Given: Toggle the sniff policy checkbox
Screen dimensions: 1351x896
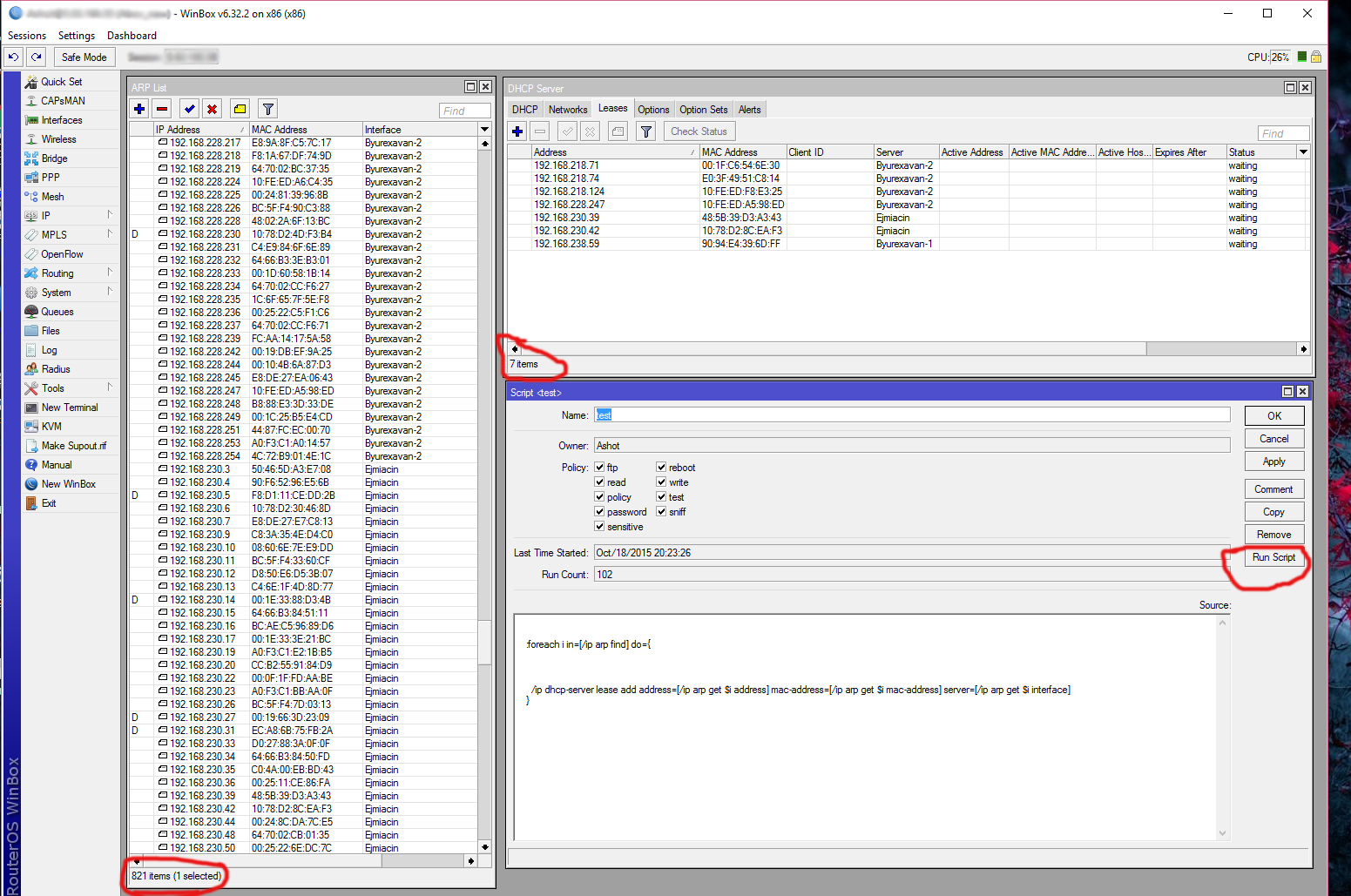Looking at the screenshot, I should pos(661,511).
